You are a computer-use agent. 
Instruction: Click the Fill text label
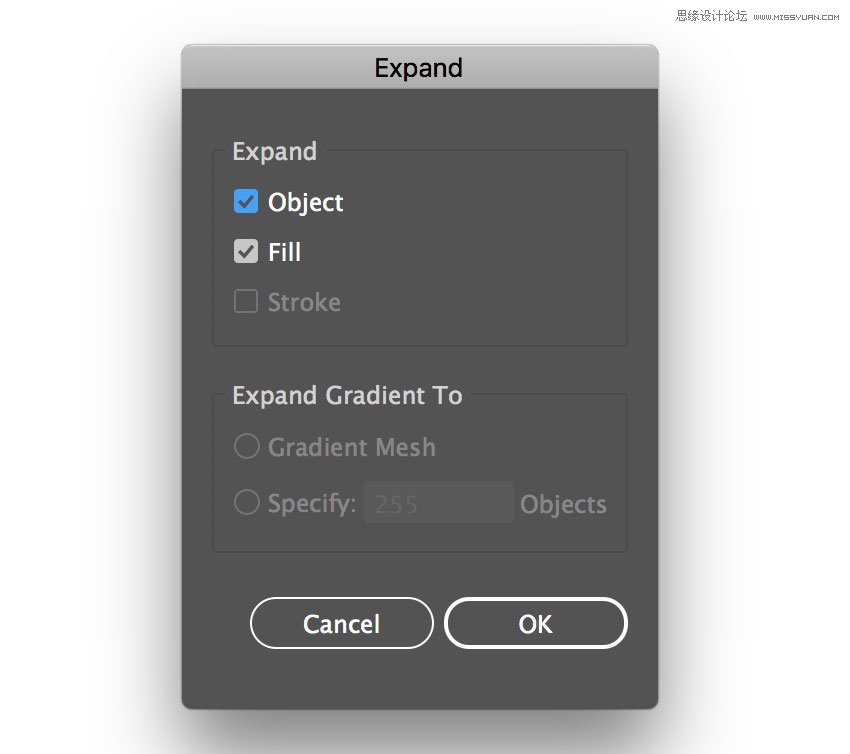[x=284, y=252]
